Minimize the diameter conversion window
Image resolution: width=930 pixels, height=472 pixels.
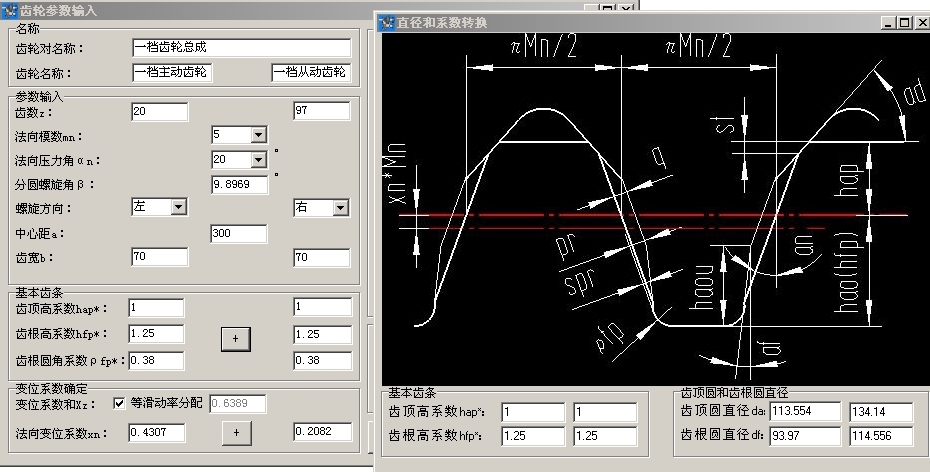[887, 23]
